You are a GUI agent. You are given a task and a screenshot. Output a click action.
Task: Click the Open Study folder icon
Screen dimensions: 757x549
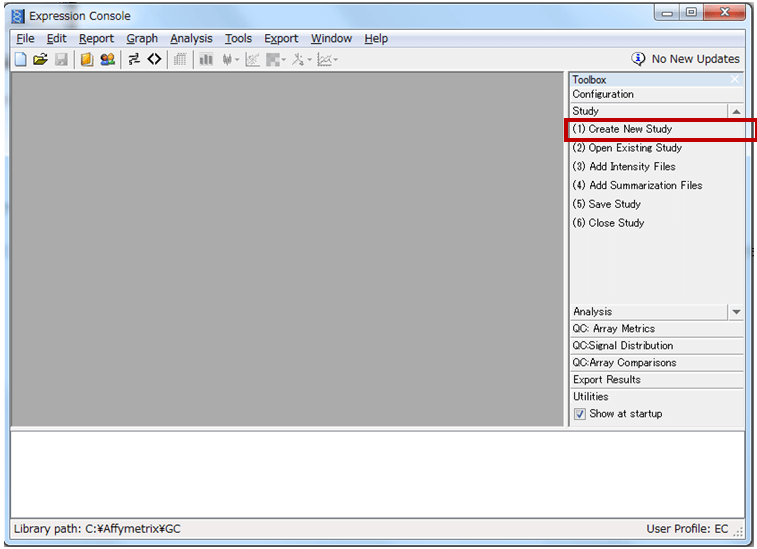pos(40,60)
